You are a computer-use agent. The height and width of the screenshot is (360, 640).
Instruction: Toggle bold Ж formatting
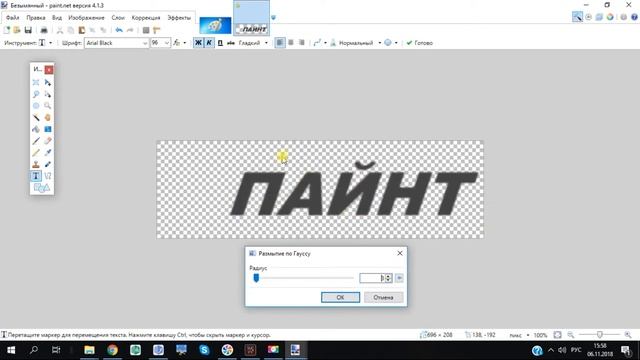[198, 43]
